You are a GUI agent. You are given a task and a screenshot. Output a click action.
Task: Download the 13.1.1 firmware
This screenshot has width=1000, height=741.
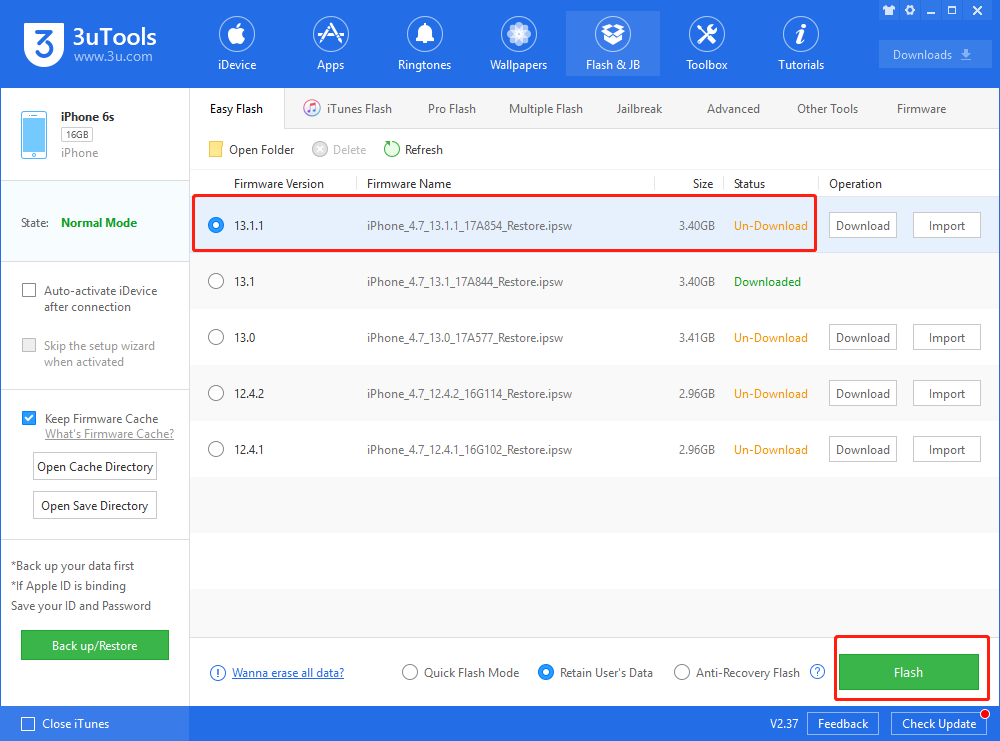click(x=863, y=226)
